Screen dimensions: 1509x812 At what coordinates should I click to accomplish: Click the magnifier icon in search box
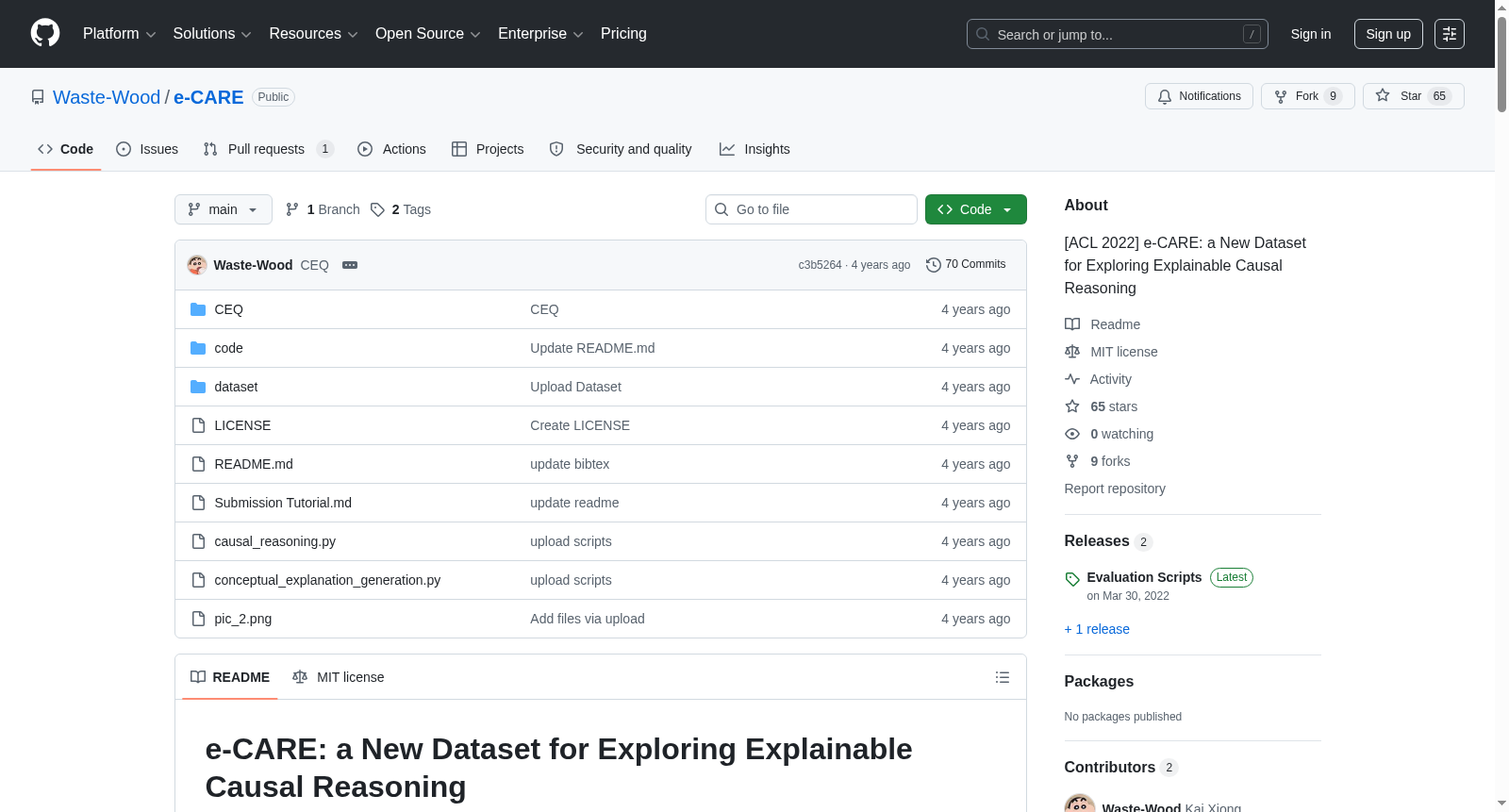coord(983,34)
